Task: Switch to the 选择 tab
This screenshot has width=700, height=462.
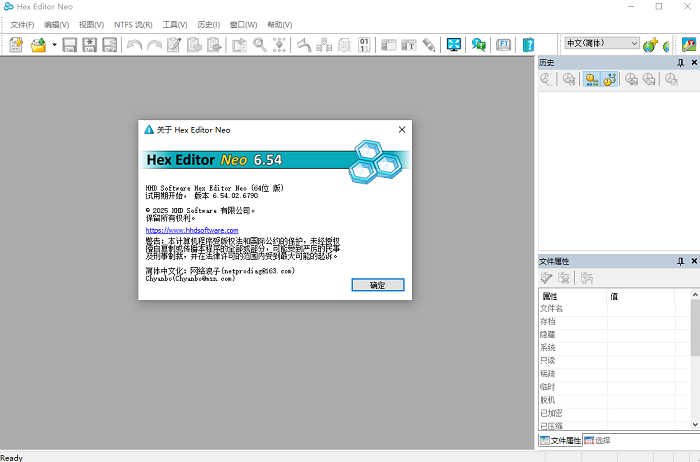Action: [x=597, y=440]
